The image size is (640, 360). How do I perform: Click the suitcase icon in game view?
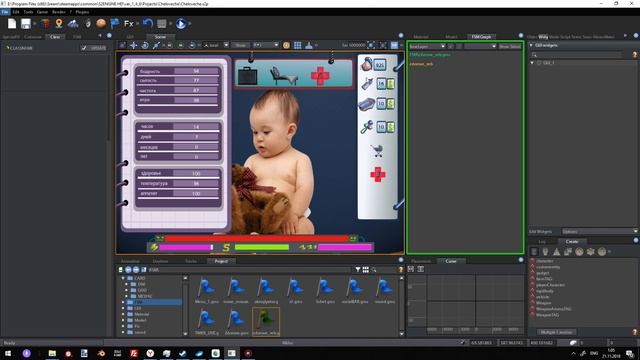[x=247, y=76]
